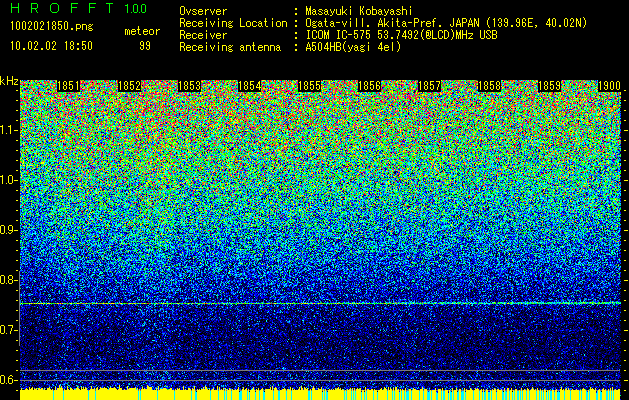This screenshot has width=629, height=400.
Task: Click the meteor label
Action: [x=142, y=31]
